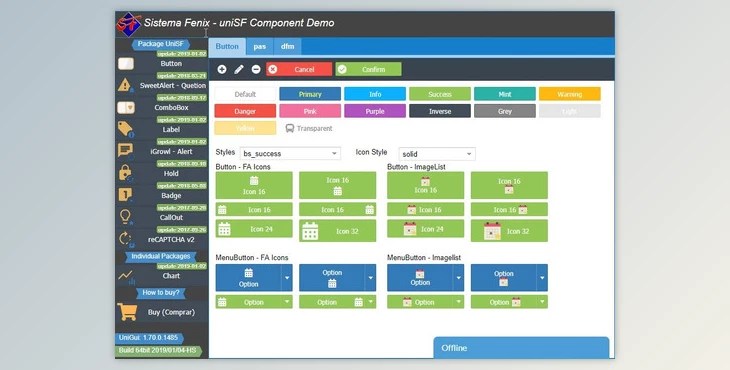Viewport: 730px width, 370px height.
Task: Click the Grey style button
Action: [505, 111]
